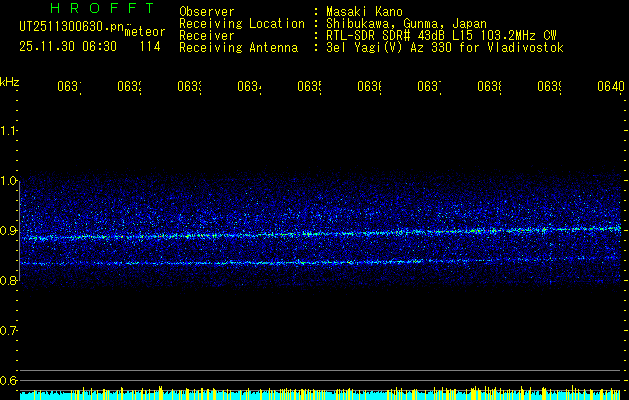
Task: Click observer name Masaki Kano
Action: pyautogui.click(x=364, y=11)
